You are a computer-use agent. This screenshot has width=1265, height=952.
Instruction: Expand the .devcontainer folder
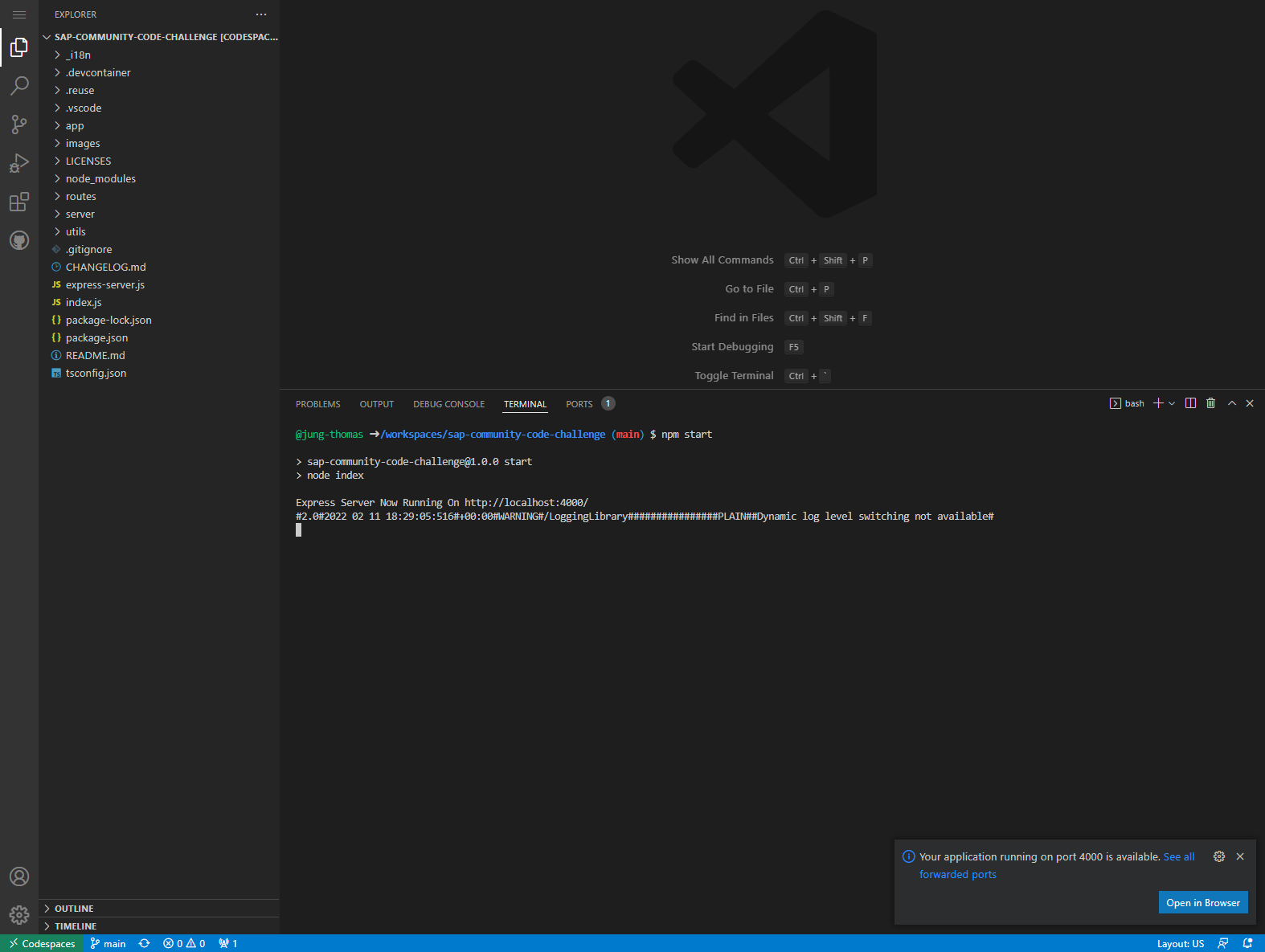[x=159, y=72]
